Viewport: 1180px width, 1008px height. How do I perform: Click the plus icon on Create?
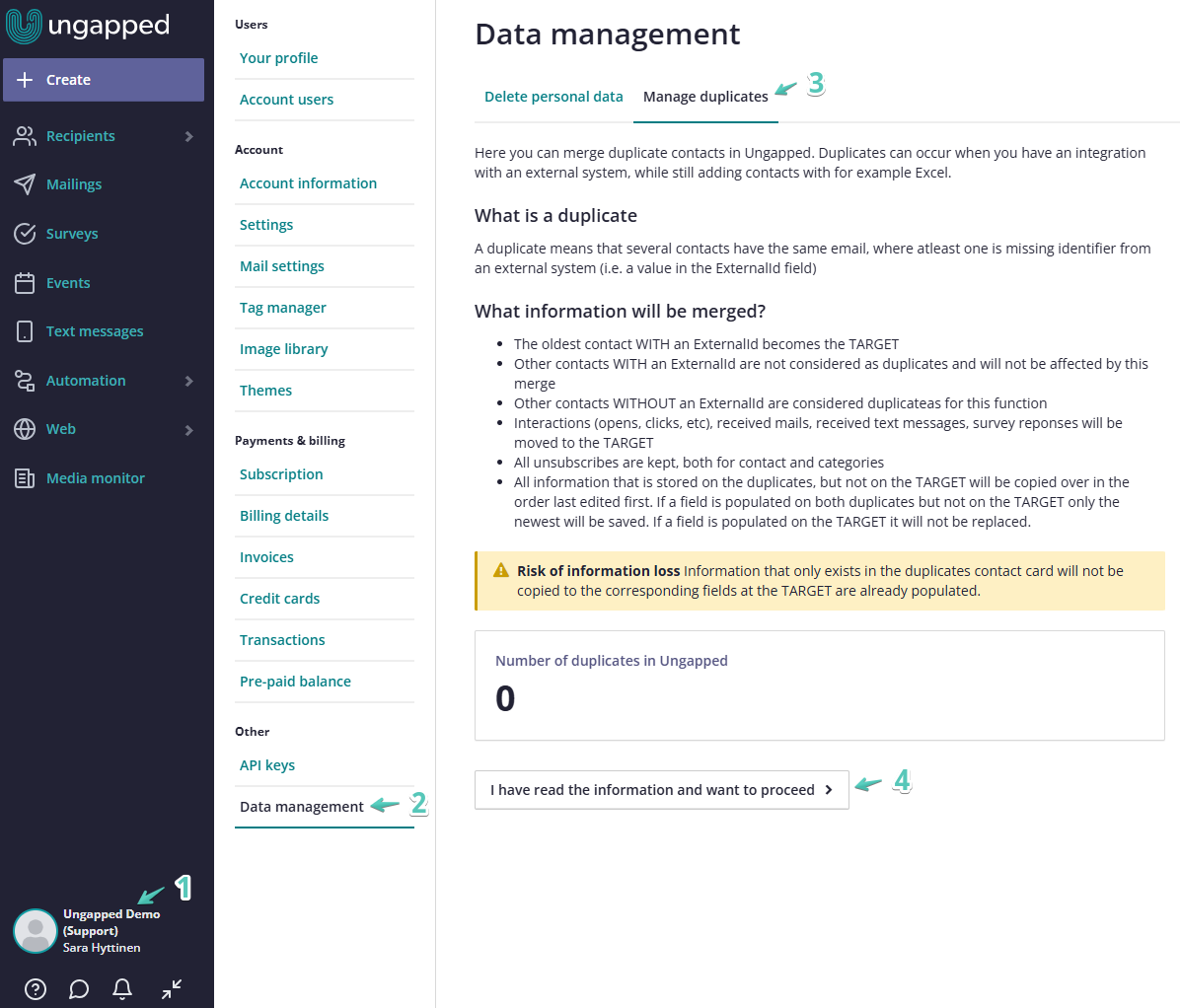(25, 80)
